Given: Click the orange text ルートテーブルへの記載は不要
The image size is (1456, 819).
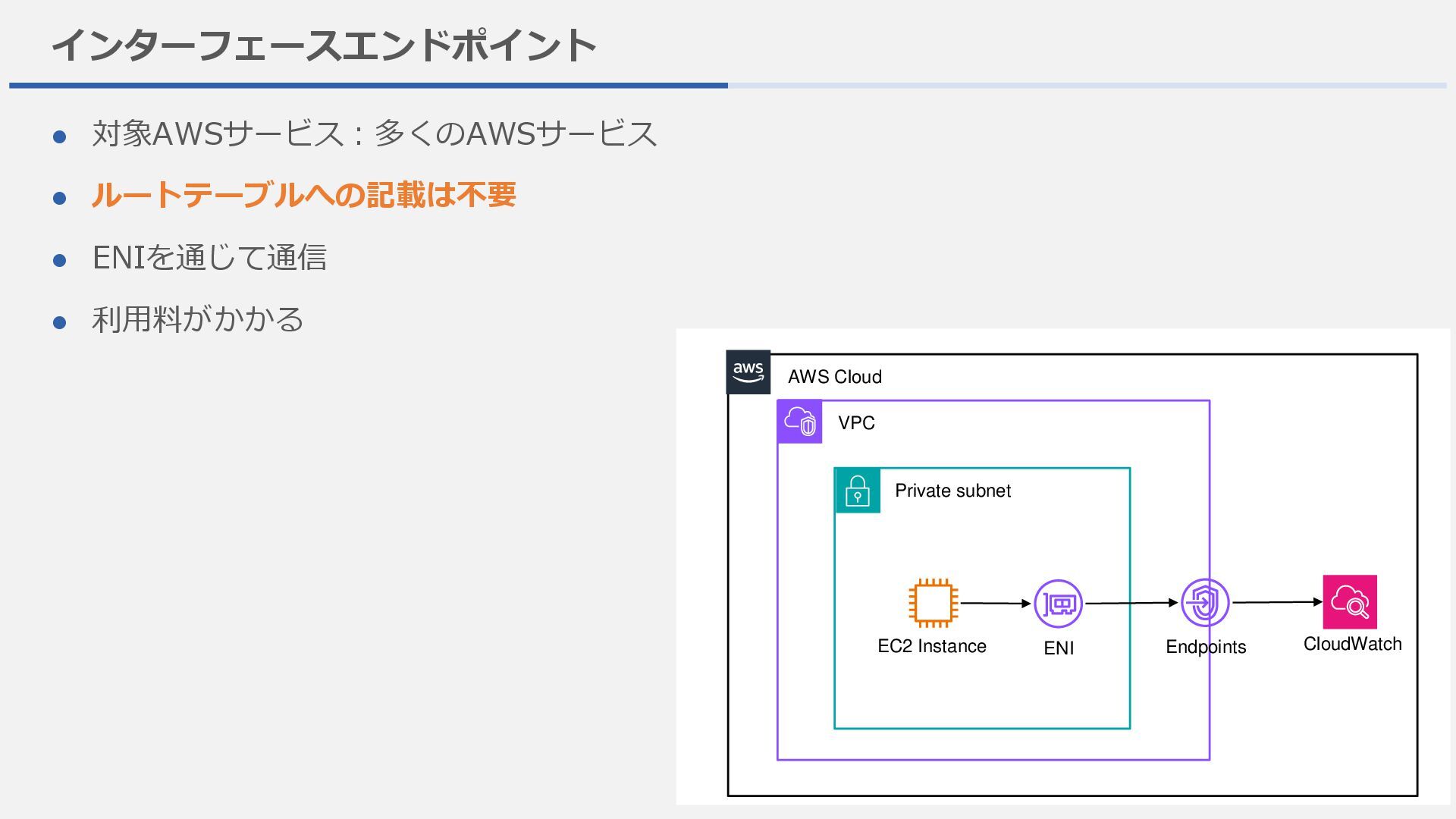Looking at the screenshot, I should coord(303,195).
